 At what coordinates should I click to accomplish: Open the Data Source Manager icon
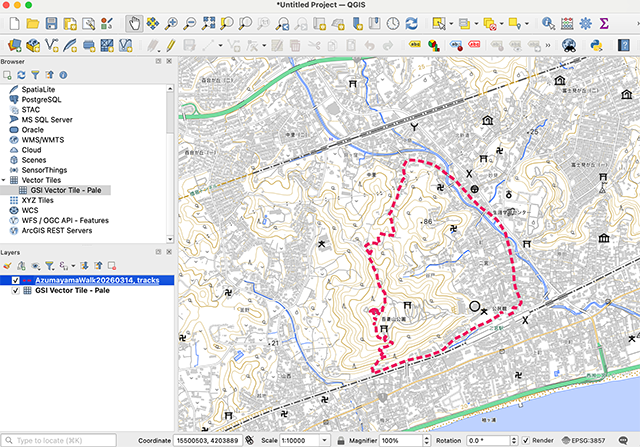(x=15, y=45)
